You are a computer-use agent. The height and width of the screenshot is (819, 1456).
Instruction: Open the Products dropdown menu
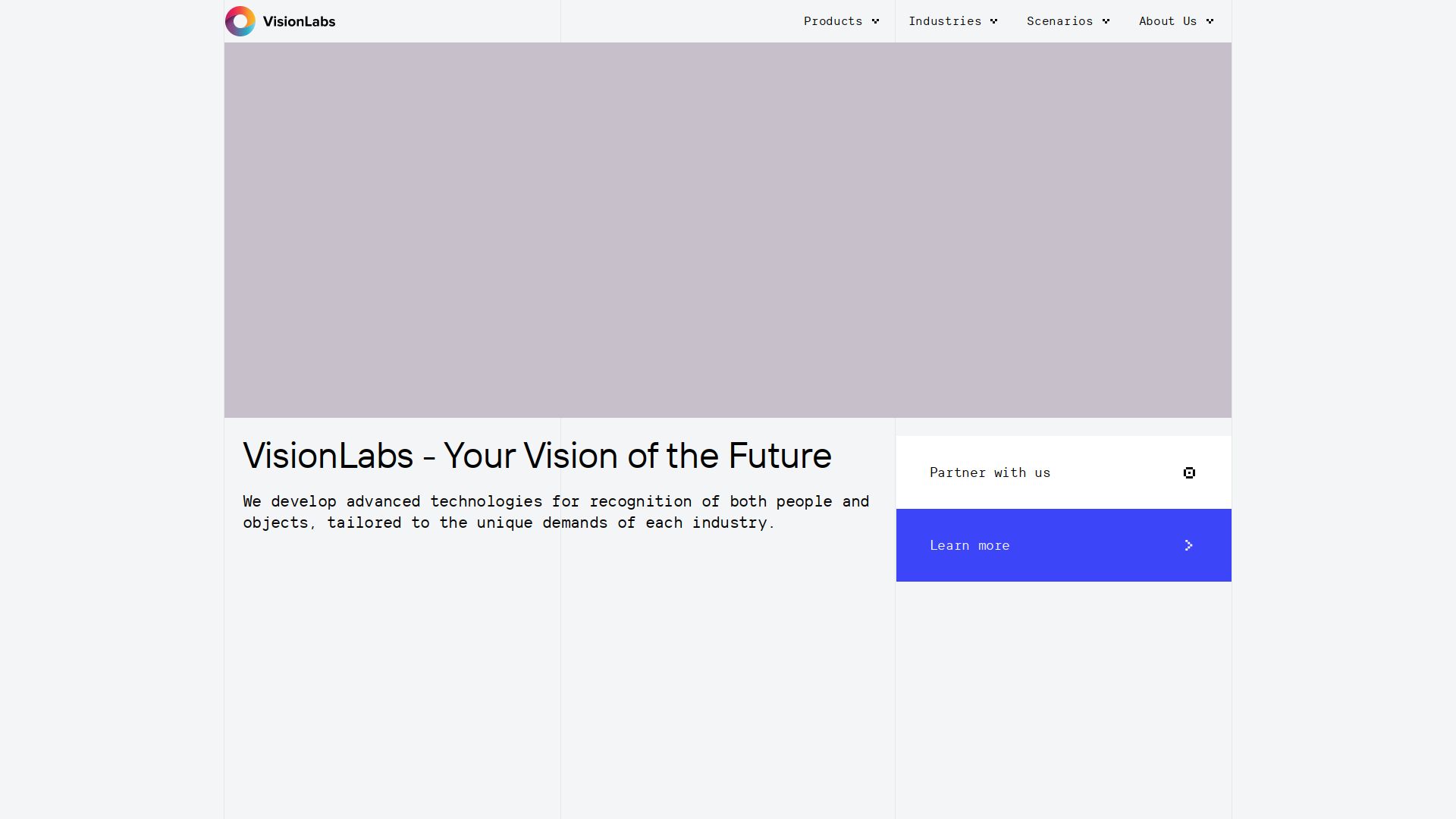point(833,21)
